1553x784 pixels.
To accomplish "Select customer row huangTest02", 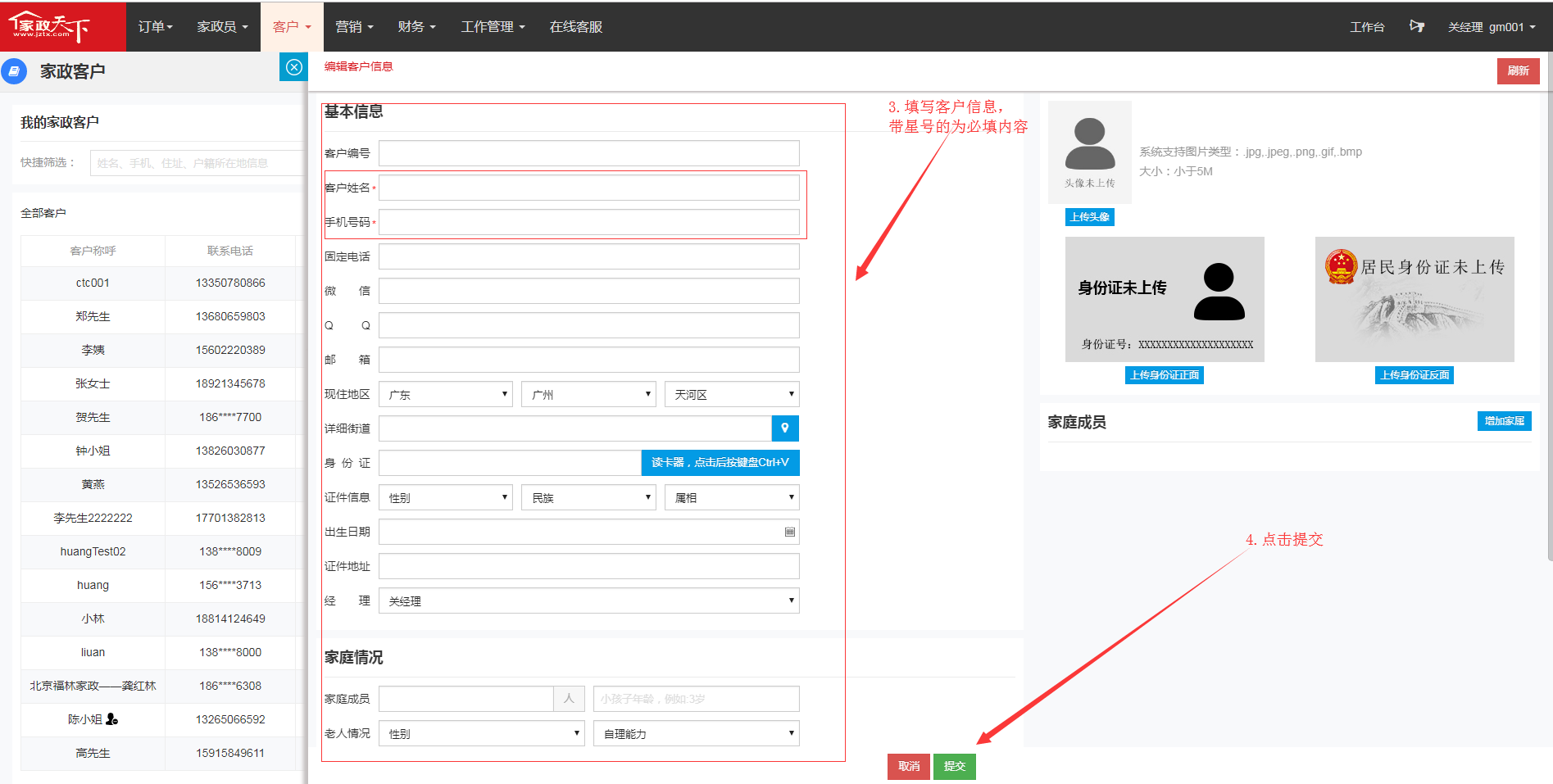I will tap(162, 551).
